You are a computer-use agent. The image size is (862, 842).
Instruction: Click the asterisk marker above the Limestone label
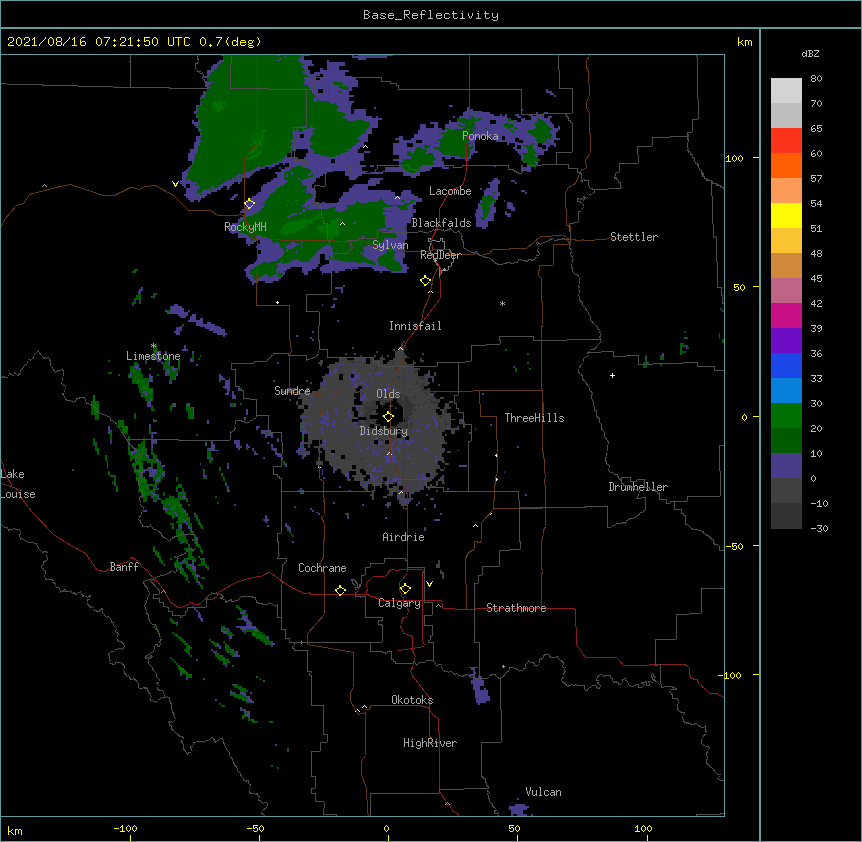pos(153,346)
